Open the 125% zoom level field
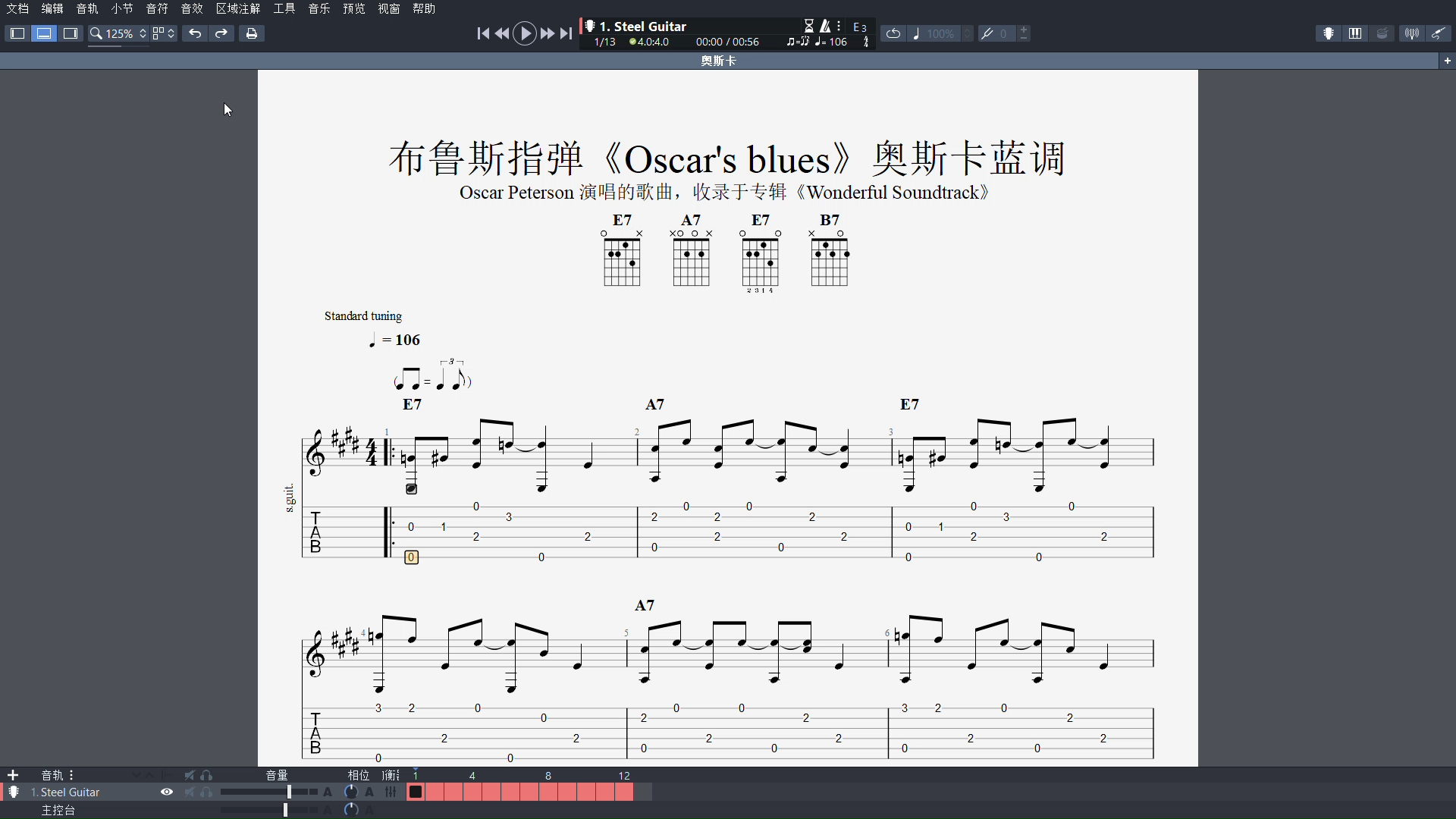1456x819 pixels. point(119,33)
